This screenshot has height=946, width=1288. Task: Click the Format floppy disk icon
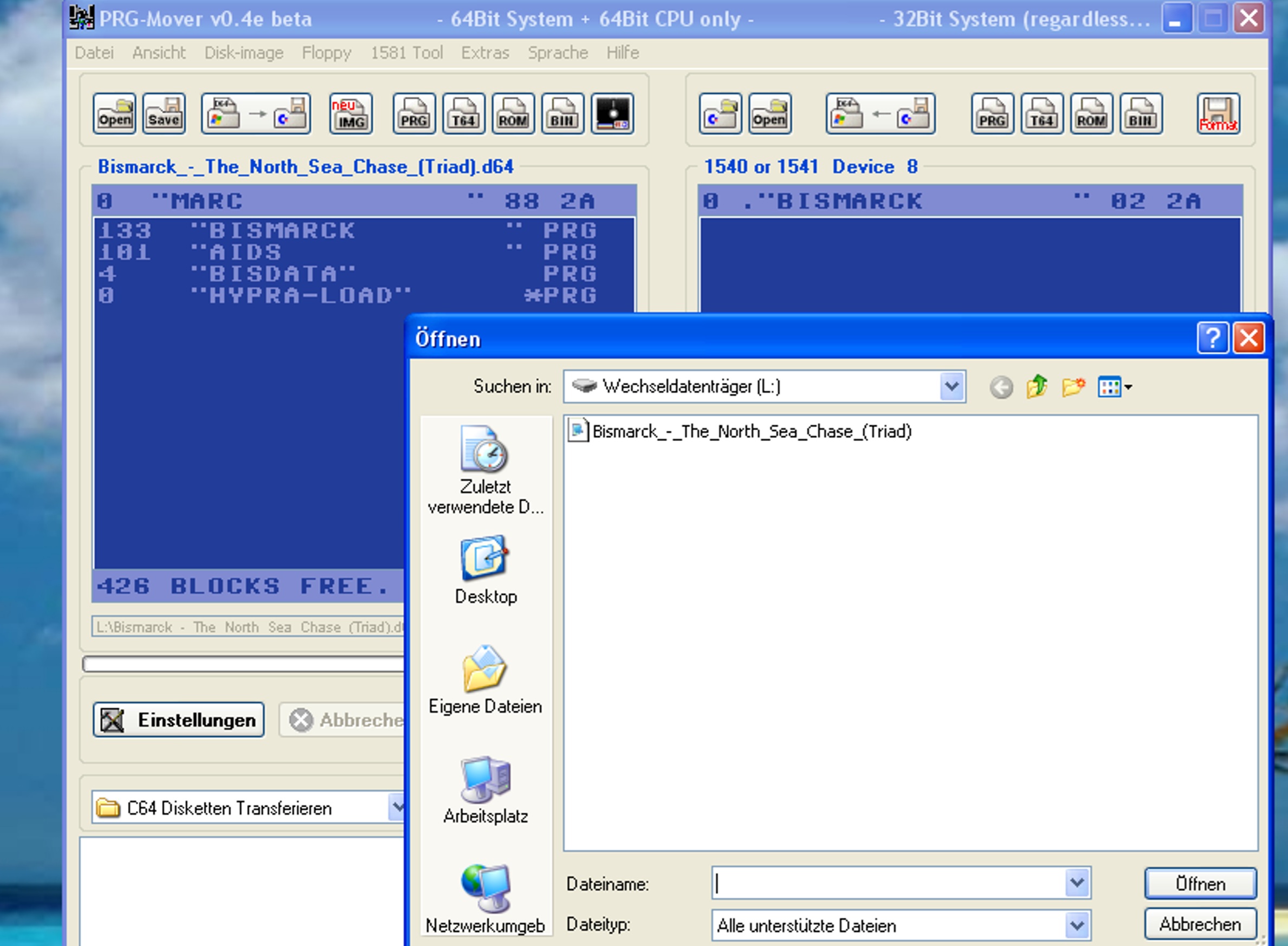coord(1218,113)
